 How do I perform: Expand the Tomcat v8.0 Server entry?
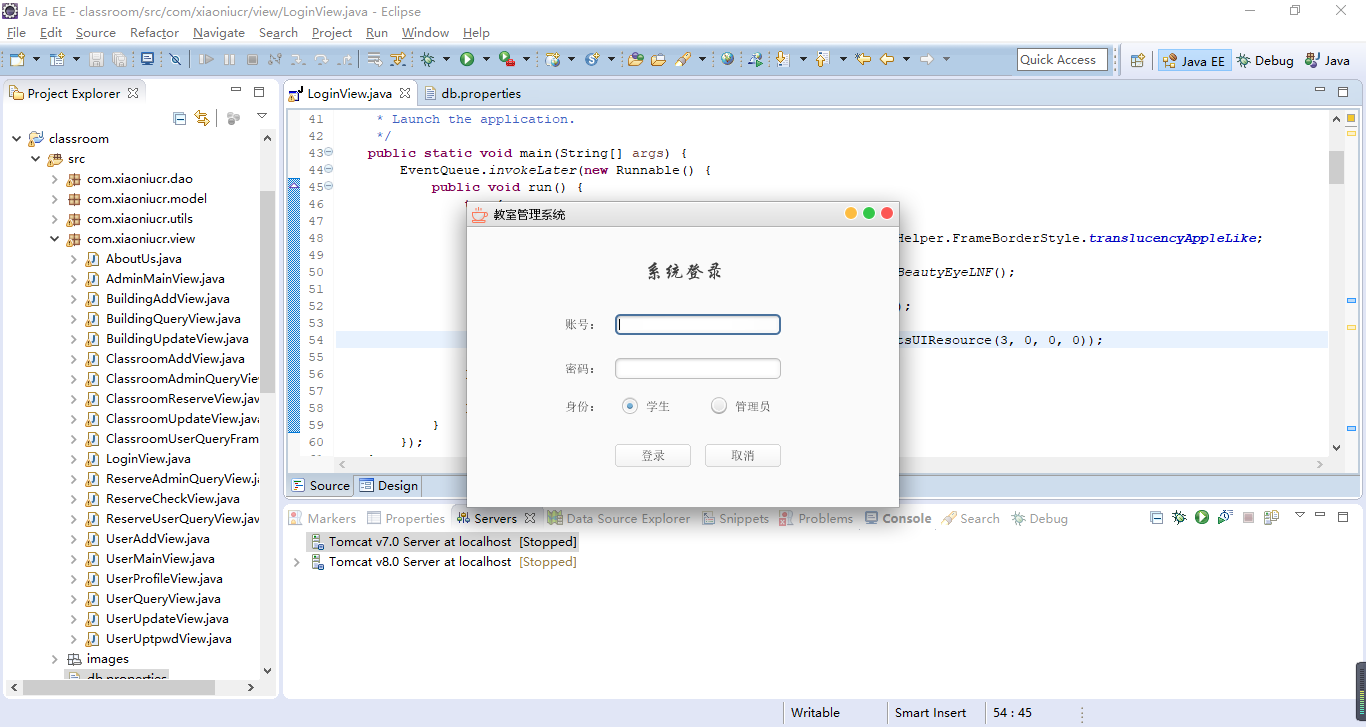pyautogui.click(x=296, y=562)
